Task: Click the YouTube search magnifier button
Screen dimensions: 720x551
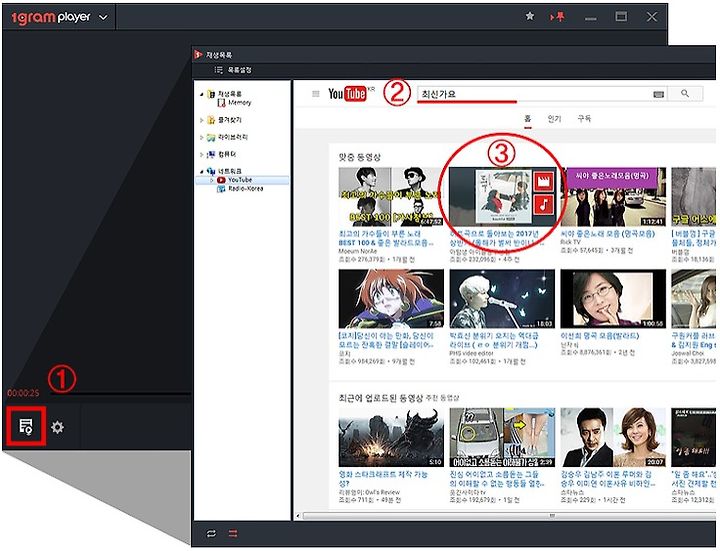Action: point(685,94)
